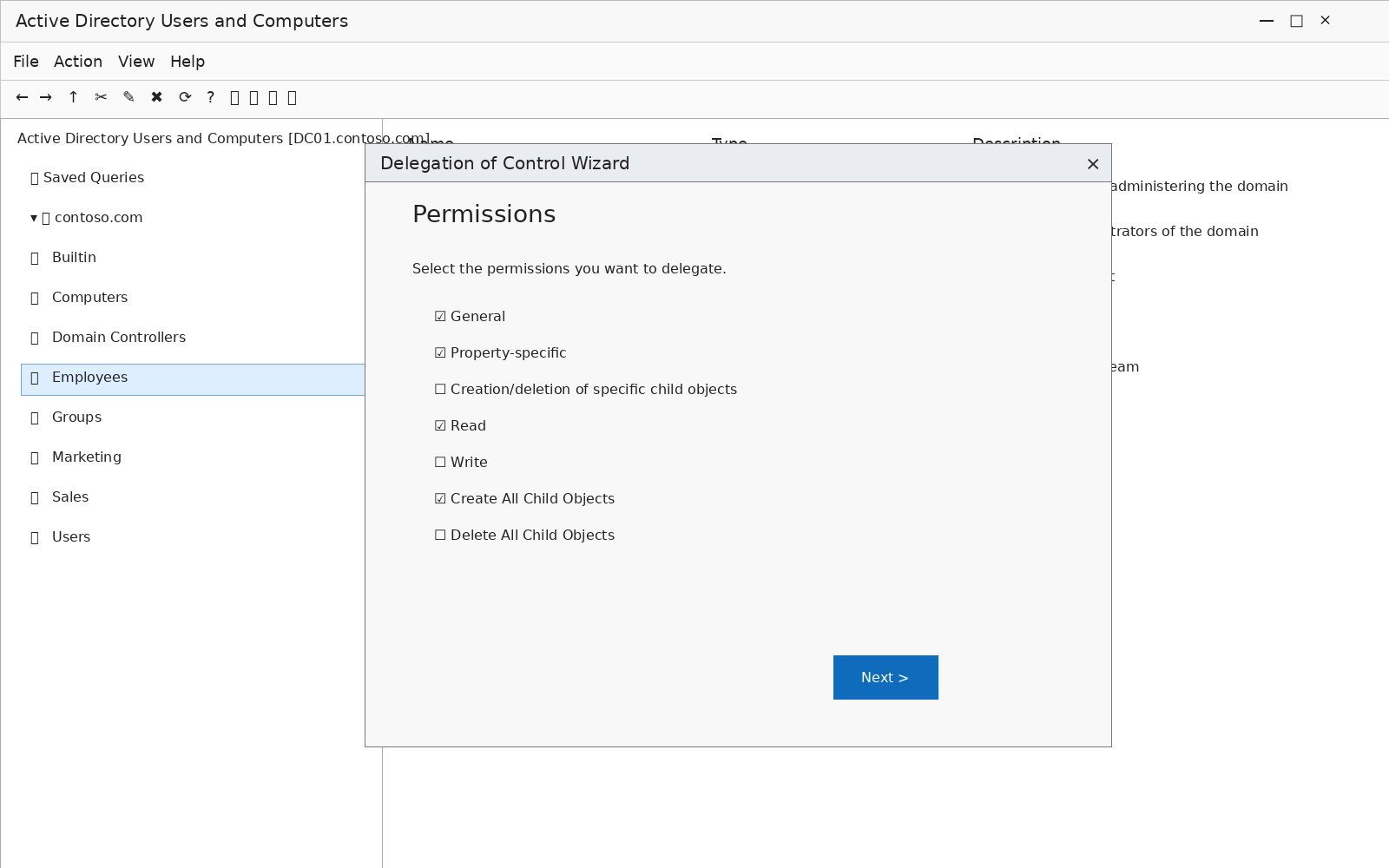Collapse the contoso.com tree node

click(x=34, y=218)
